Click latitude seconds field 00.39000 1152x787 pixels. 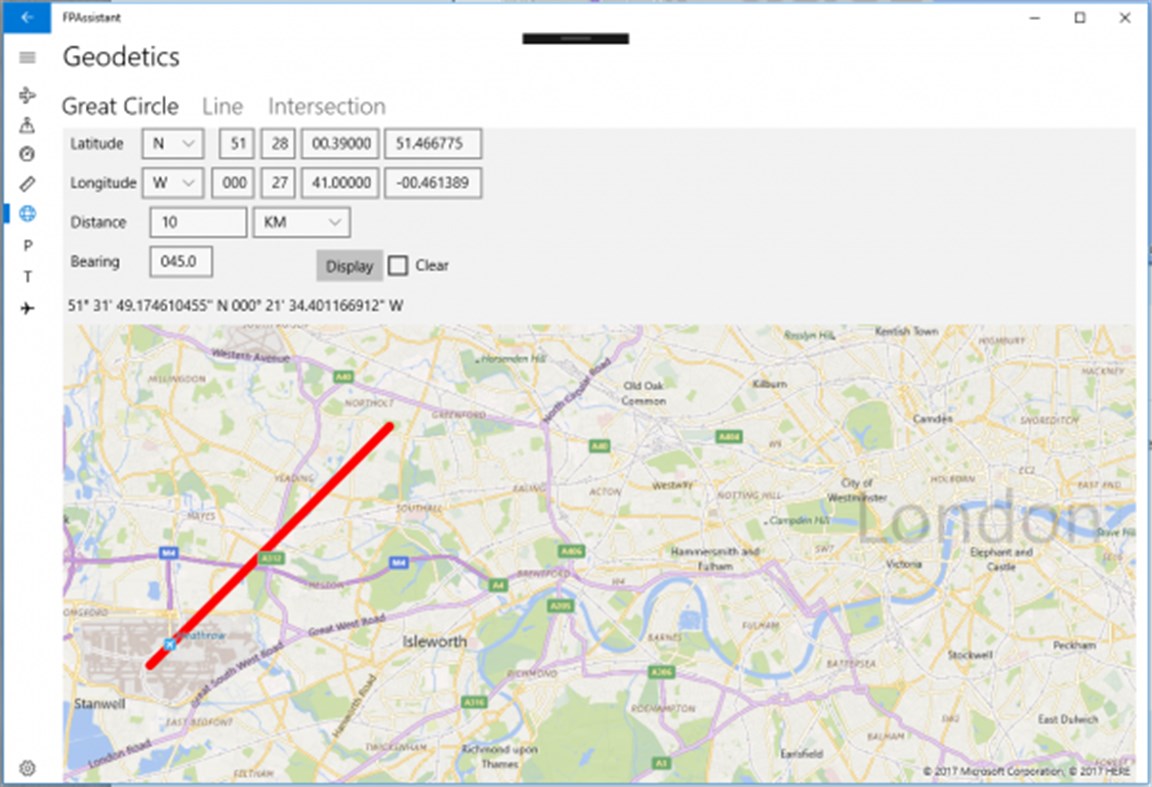click(340, 144)
